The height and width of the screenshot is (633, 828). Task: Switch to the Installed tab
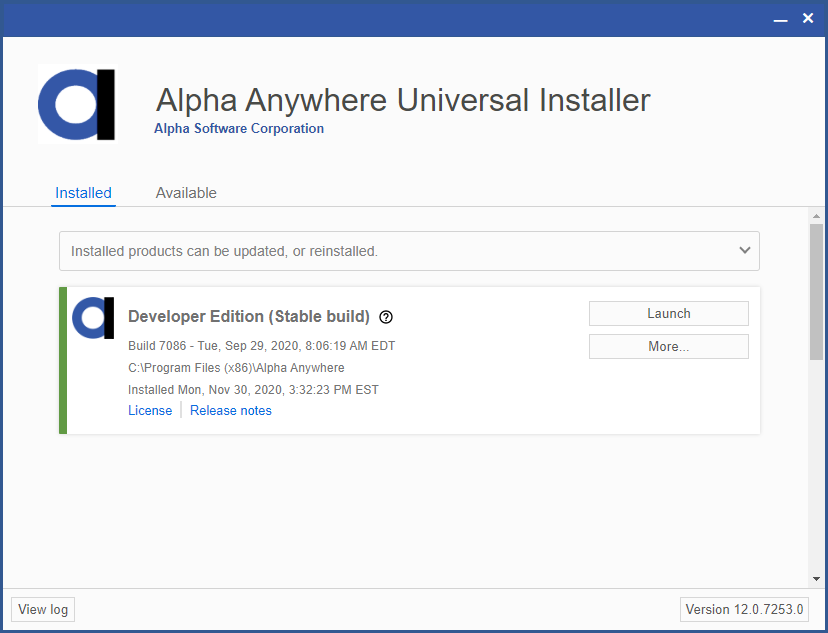pos(83,193)
